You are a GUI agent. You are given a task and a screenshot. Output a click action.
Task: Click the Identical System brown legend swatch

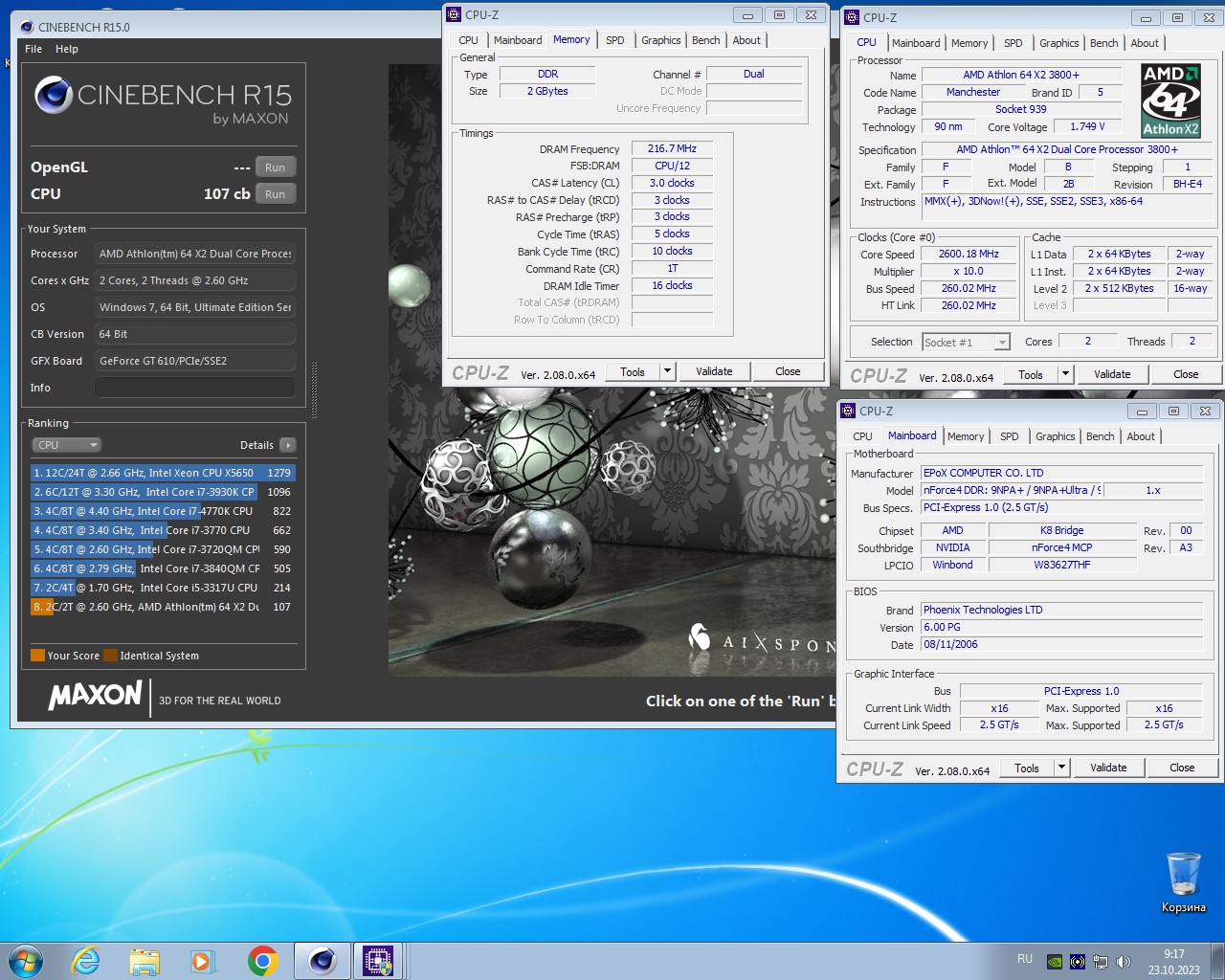110,656
